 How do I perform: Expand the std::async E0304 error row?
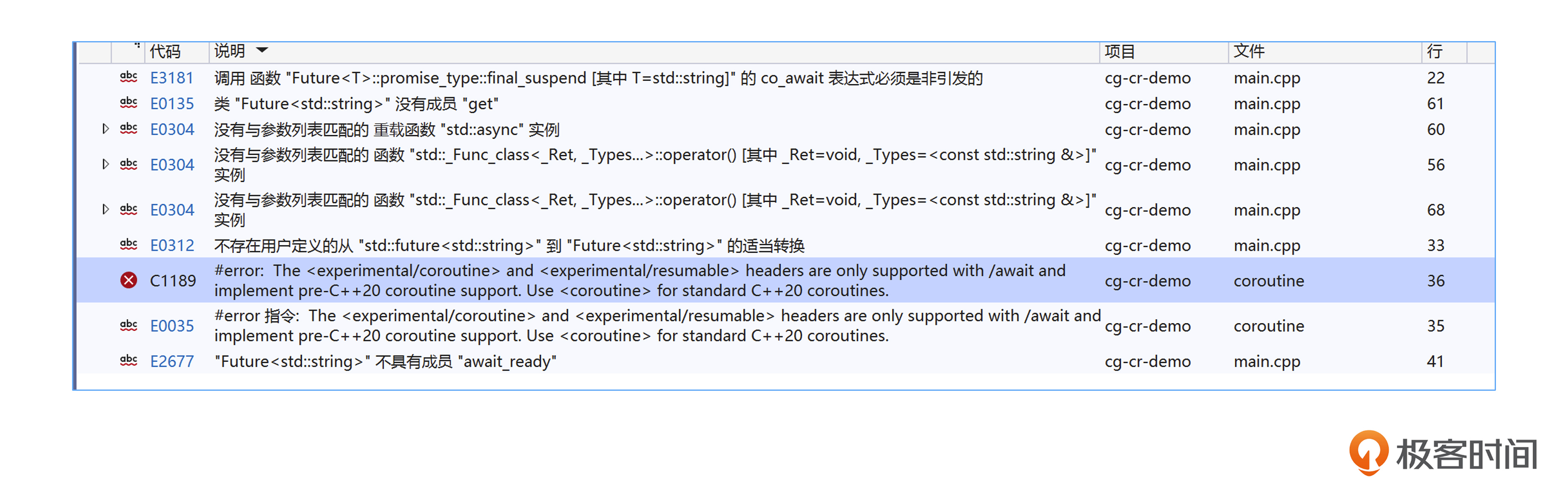click(x=105, y=128)
